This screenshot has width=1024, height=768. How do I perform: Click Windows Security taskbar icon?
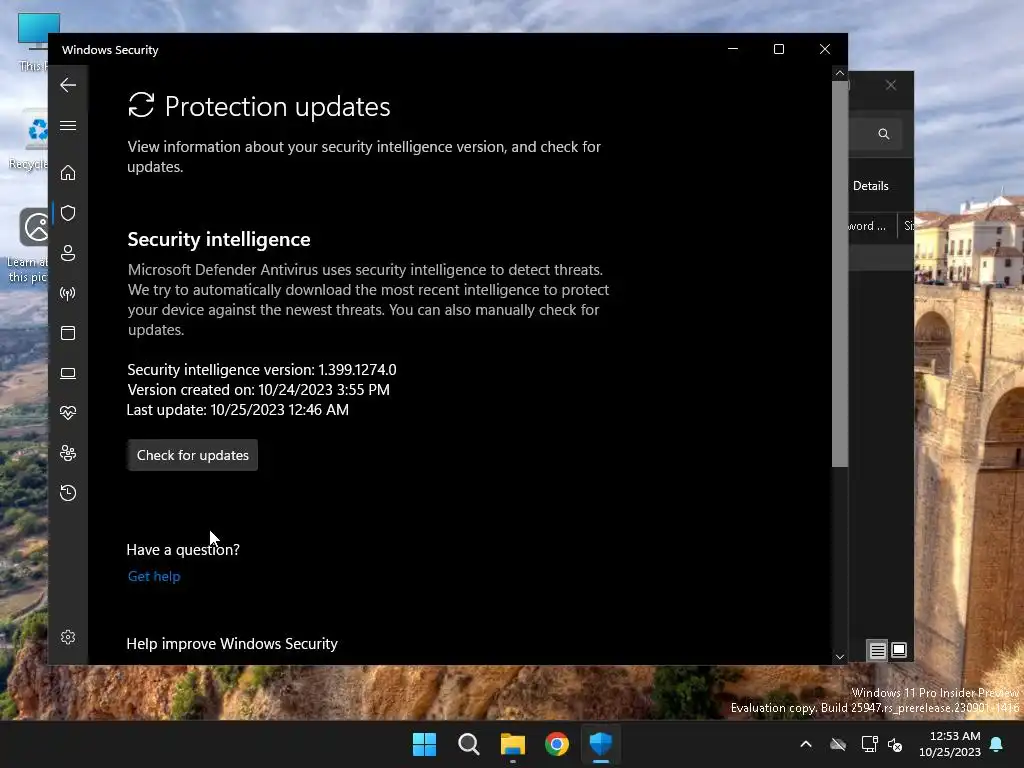[601, 744]
